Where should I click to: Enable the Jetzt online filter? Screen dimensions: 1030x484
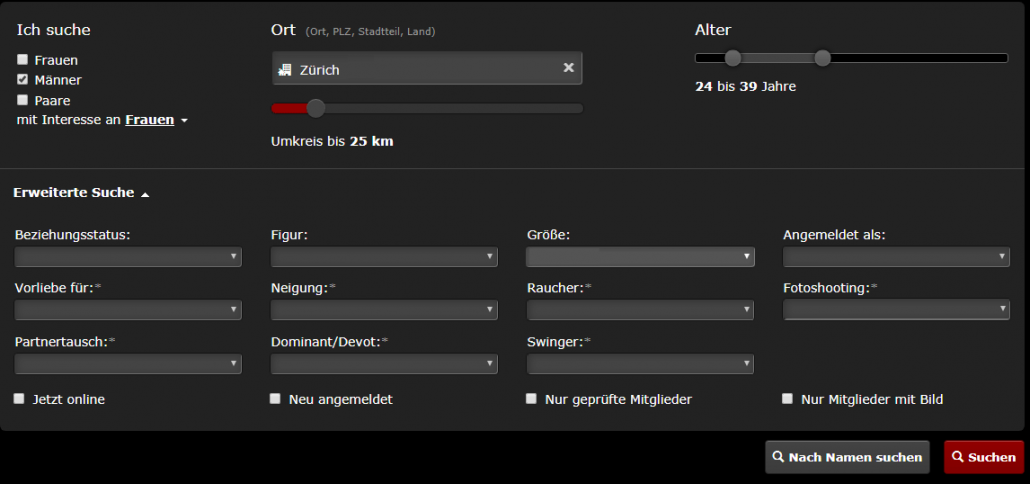(19, 399)
